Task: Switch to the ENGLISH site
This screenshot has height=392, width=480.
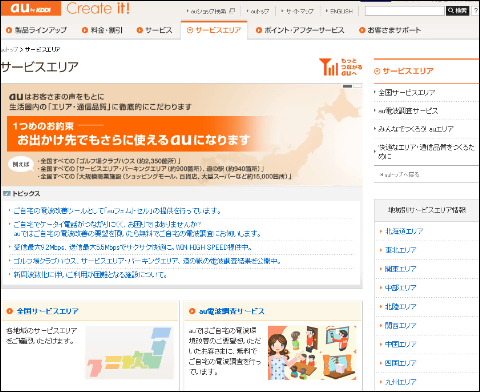Action: tap(340, 11)
